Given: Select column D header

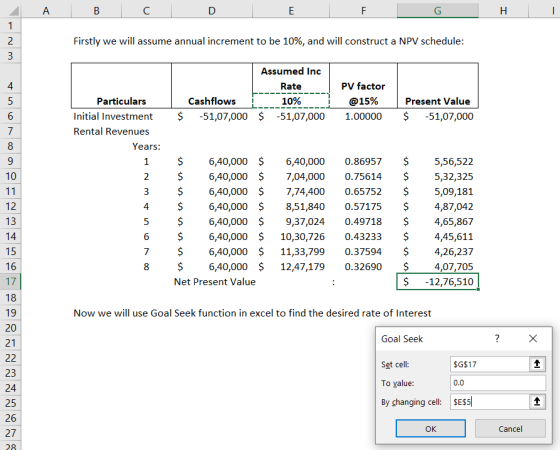Looking at the screenshot, I should pos(212,11).
